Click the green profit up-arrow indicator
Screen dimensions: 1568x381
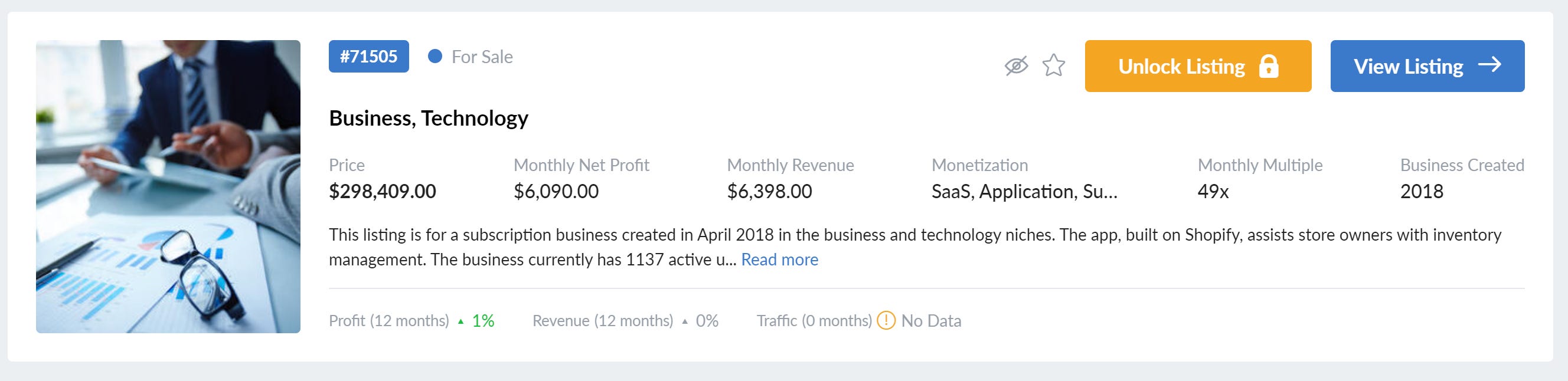tap(461, 321)
